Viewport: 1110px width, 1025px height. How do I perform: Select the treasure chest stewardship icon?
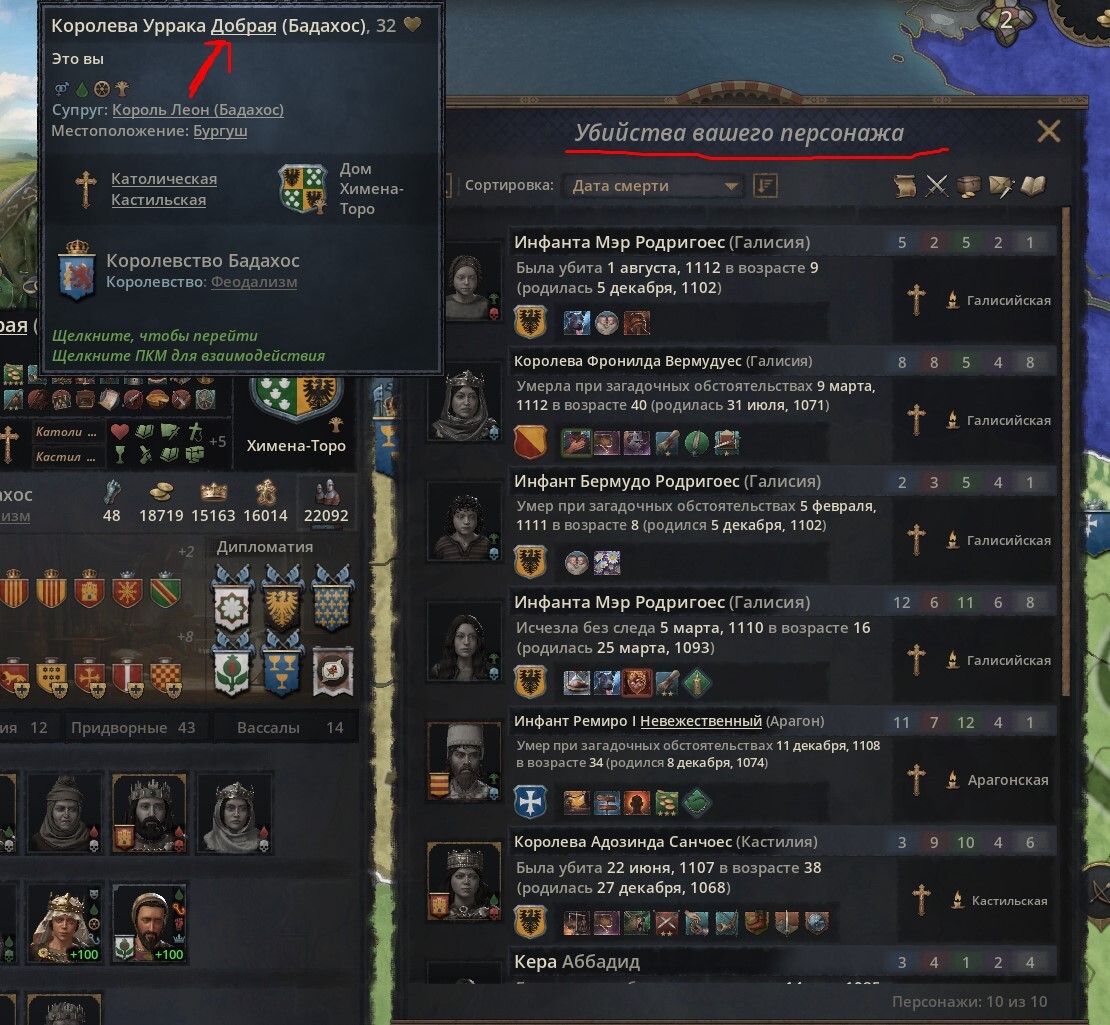[x=968, y=186]
